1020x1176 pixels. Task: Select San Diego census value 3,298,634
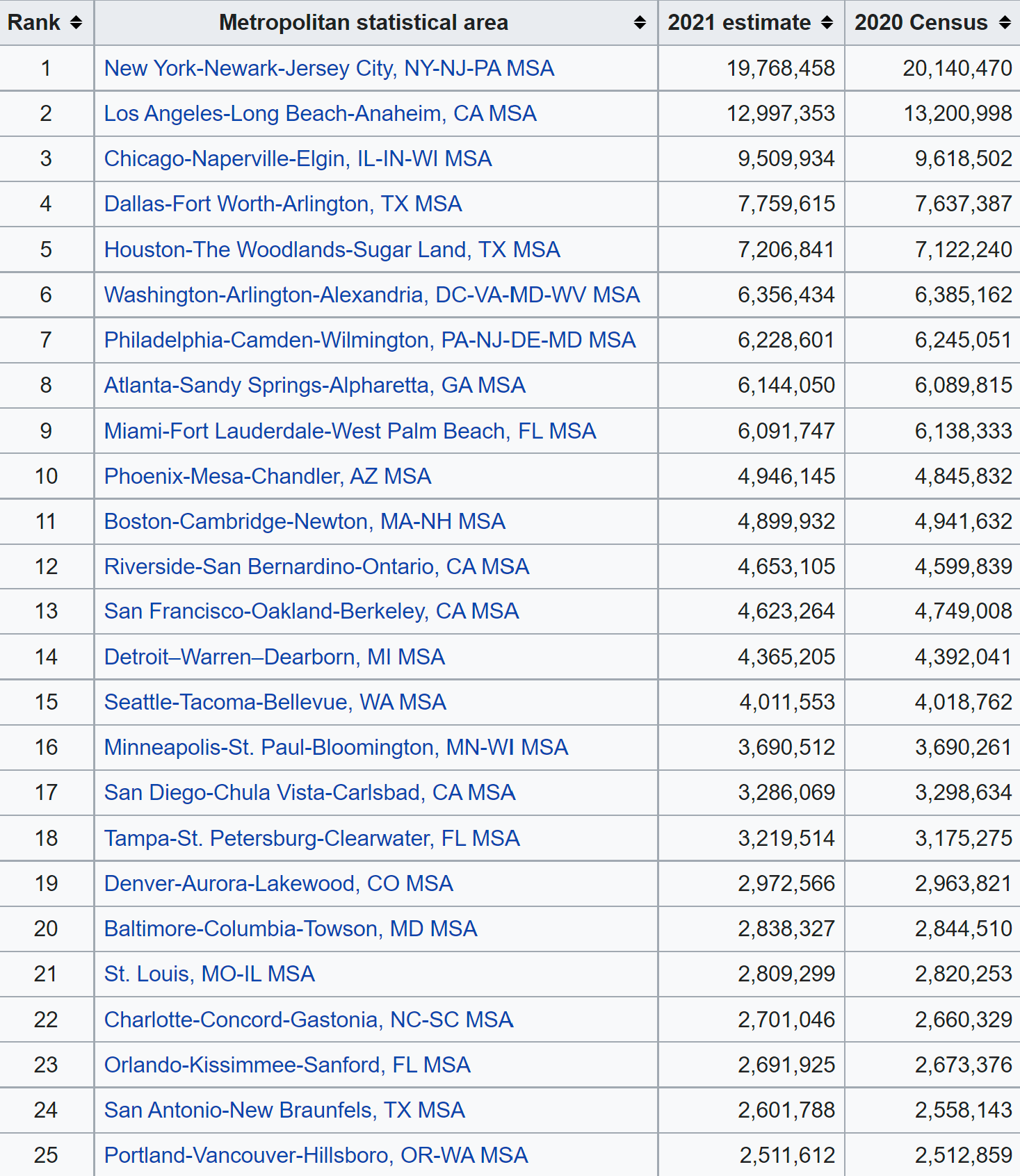coord(964,792)
